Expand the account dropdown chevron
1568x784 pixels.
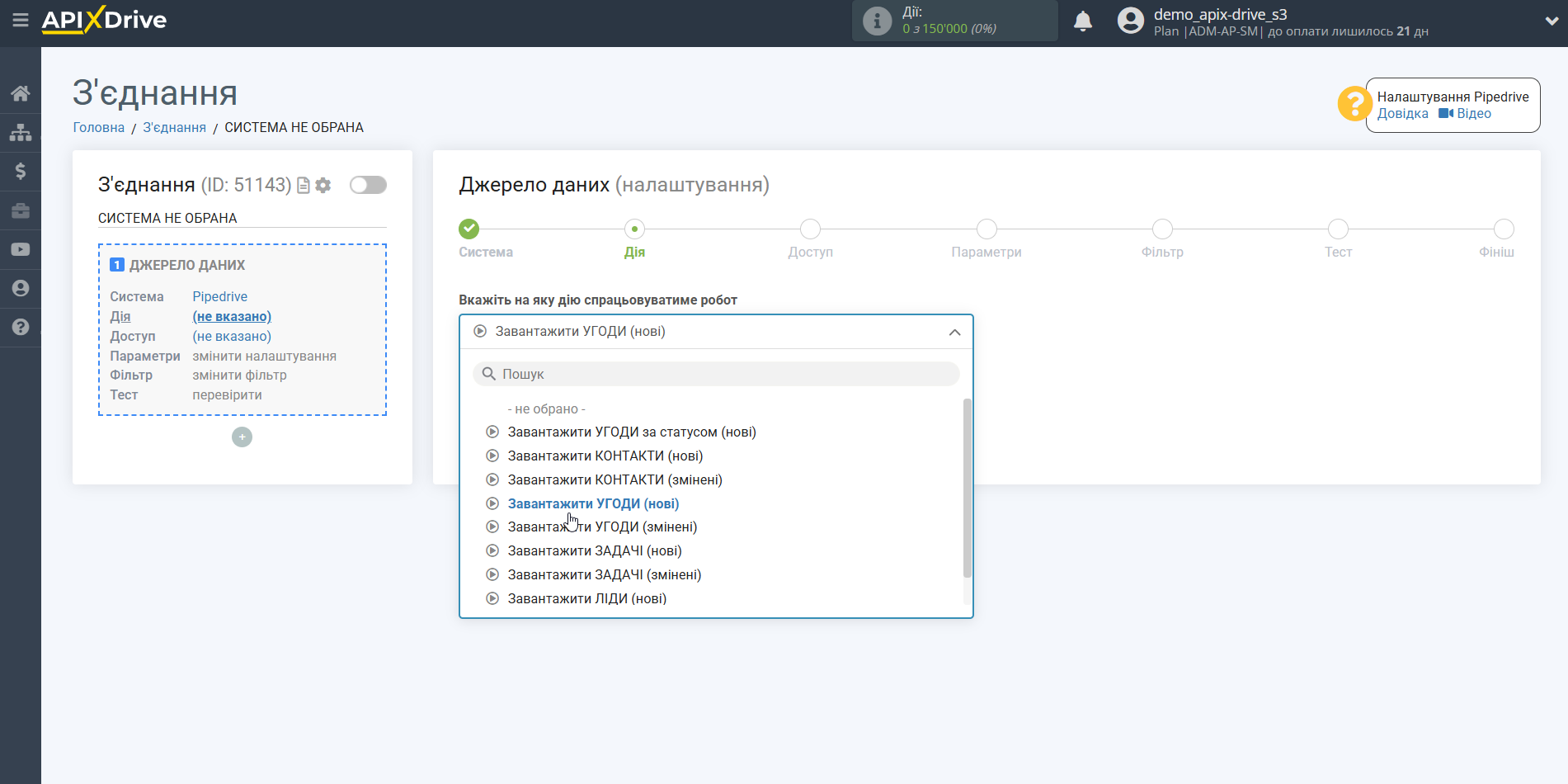[x=1552, y=21]
